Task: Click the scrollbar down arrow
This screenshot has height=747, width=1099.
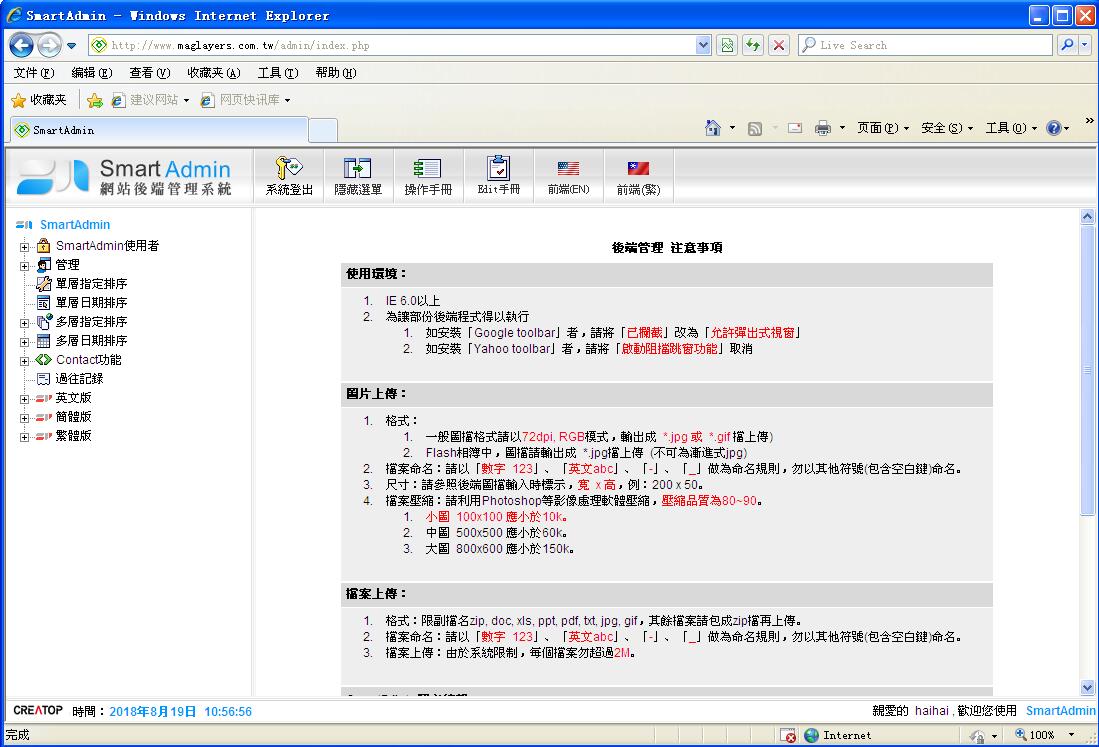Action: tap(1087, 687)
